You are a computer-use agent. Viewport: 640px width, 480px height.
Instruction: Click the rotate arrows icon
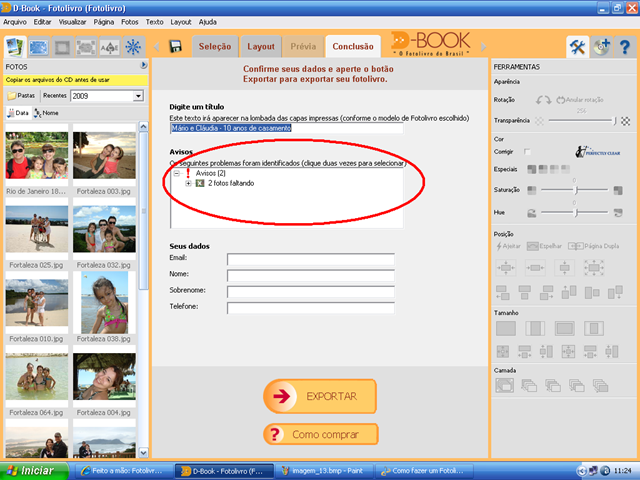point(543,100)
